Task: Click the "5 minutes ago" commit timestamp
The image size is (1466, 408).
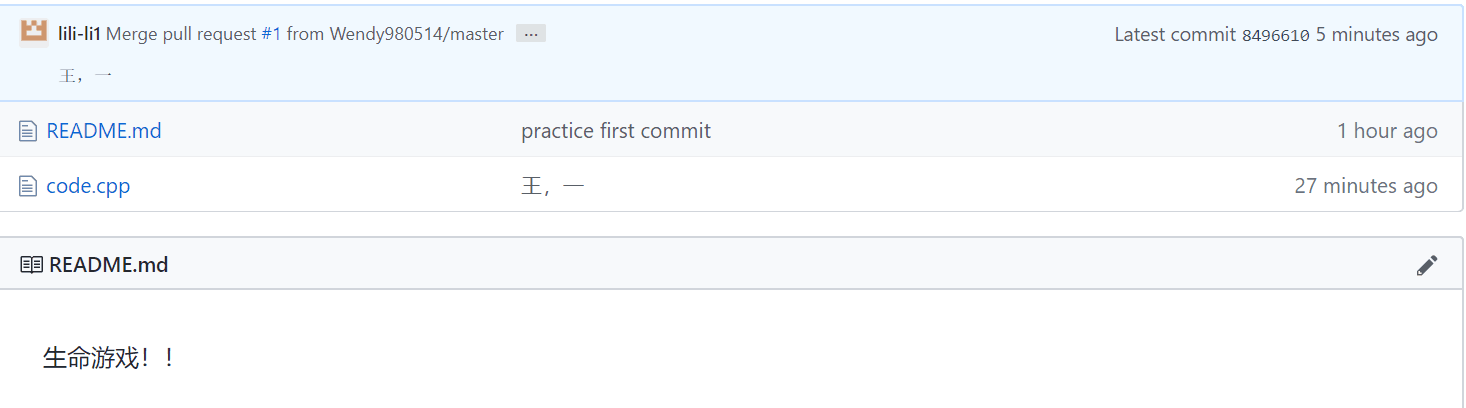Action: click(1376, 34)
